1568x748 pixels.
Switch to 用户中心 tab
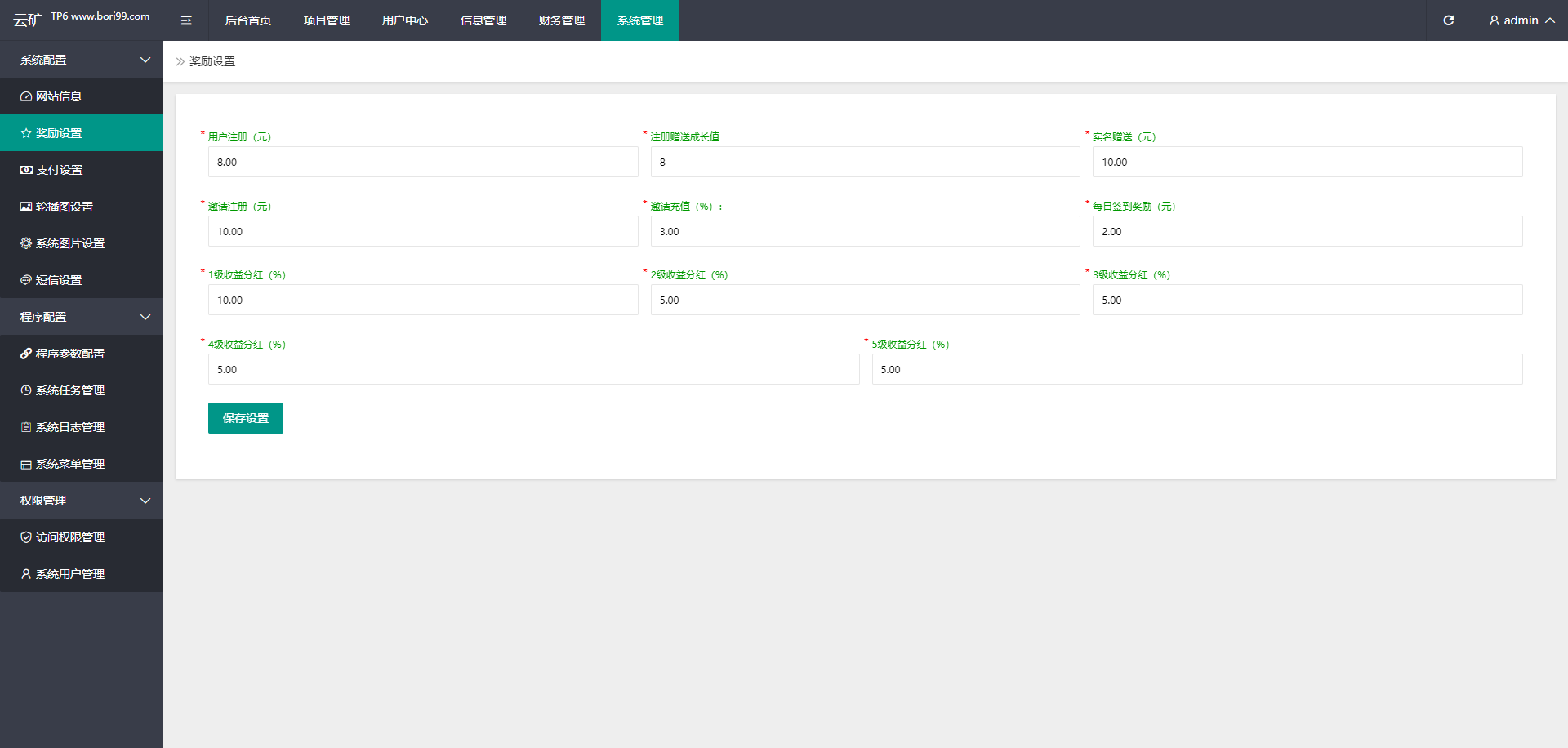coord(405,20)
